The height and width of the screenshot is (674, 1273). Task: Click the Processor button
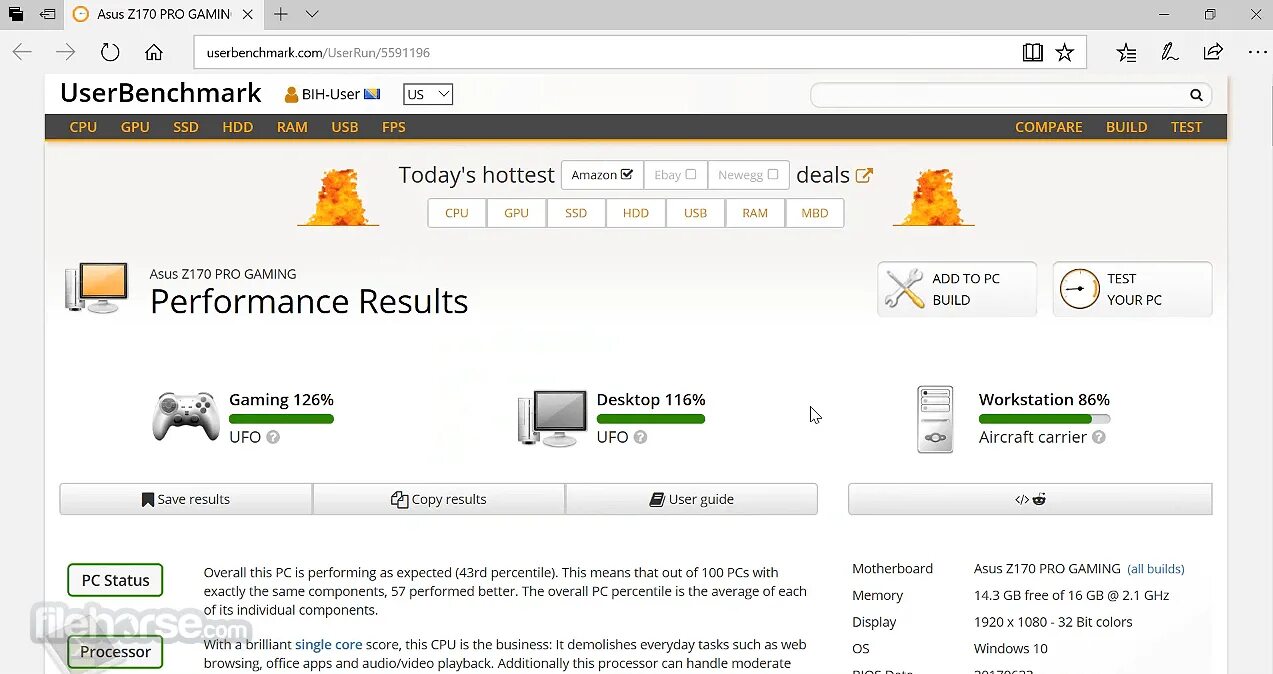[115, 652]
